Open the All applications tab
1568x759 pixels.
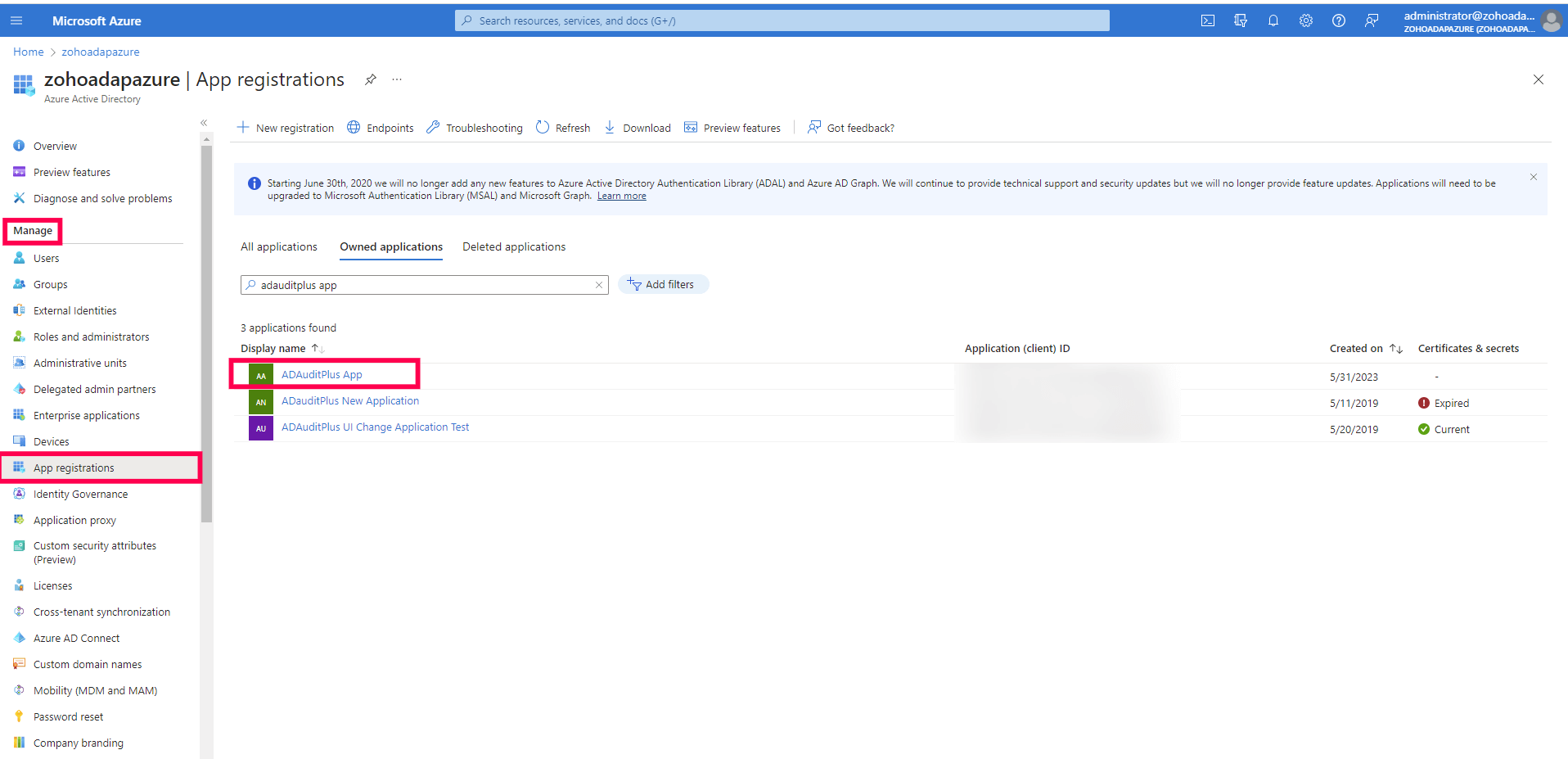click(278, 246)
